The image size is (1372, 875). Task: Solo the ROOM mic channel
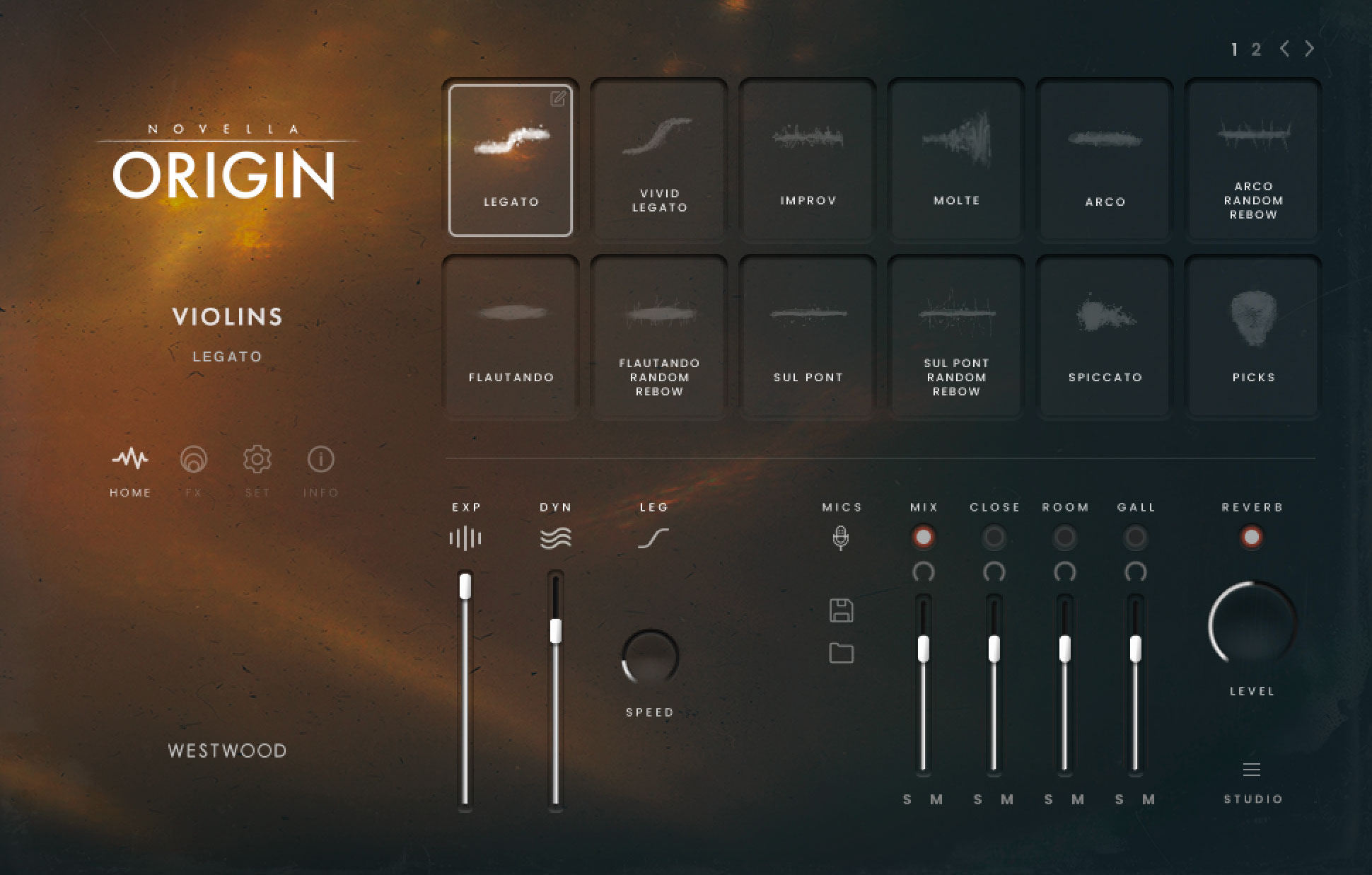click(x=1050, y=799)
